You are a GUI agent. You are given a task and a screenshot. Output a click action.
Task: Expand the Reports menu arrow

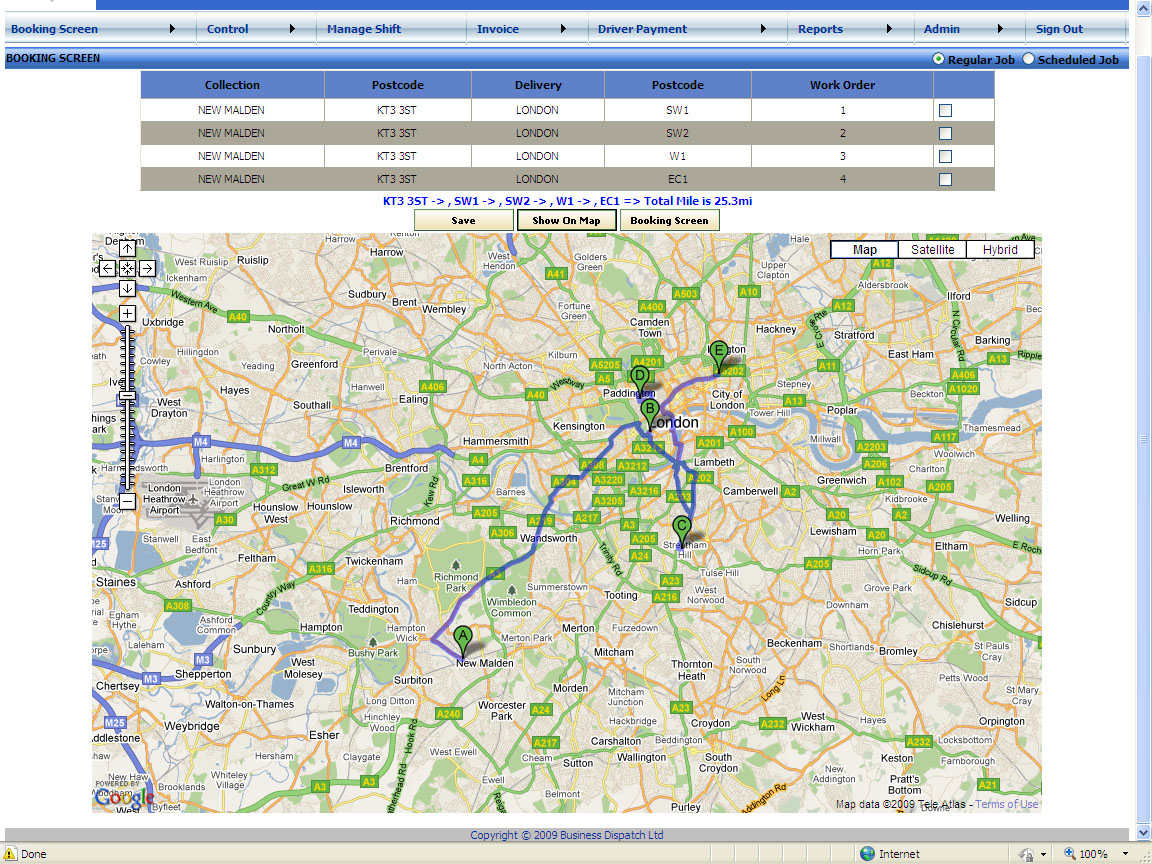point(889,29)
